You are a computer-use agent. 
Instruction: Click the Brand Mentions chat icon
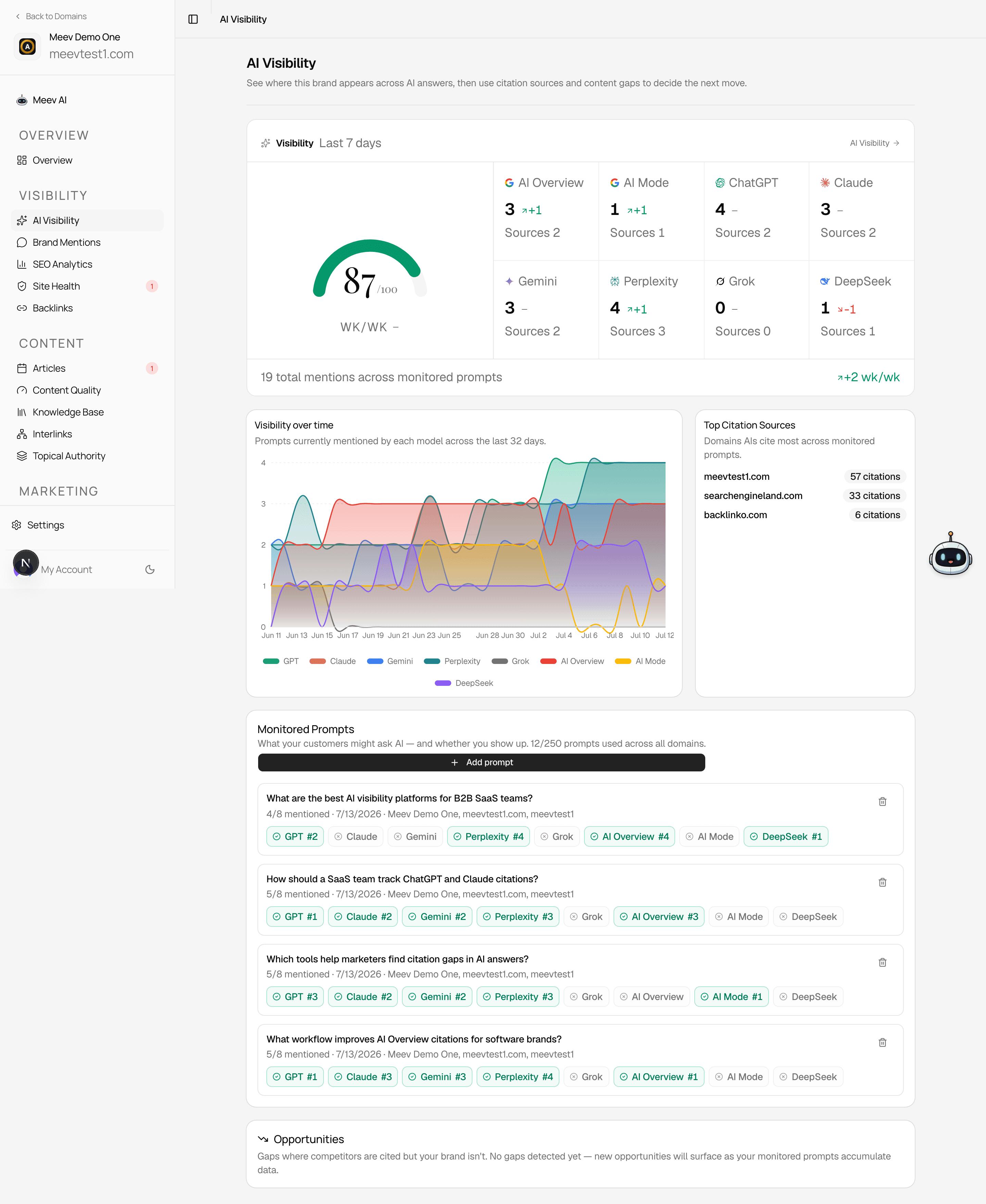pyautogui.click(x=22, y=242)
